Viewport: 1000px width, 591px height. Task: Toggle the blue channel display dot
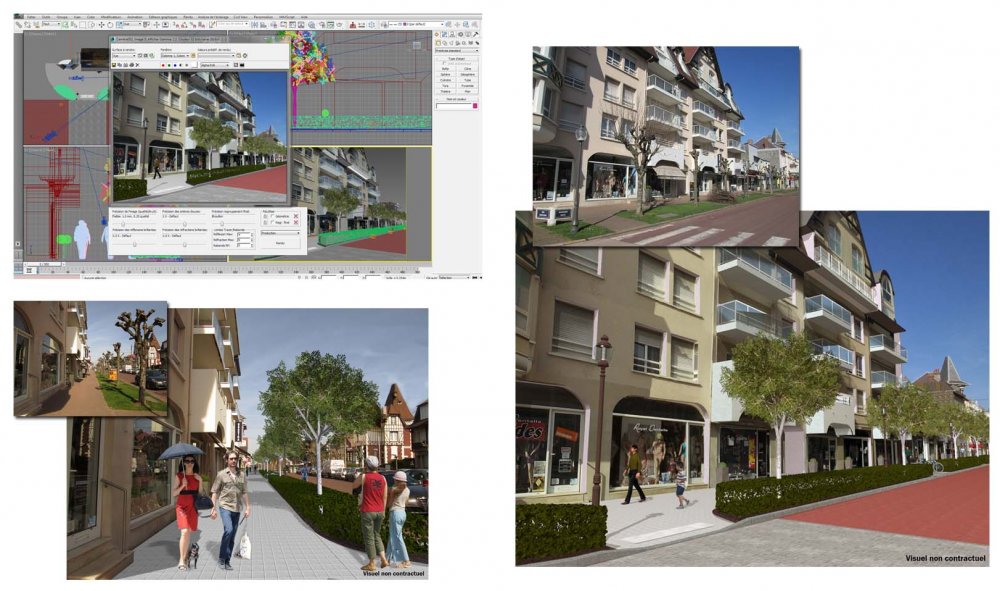coord(175,65)
